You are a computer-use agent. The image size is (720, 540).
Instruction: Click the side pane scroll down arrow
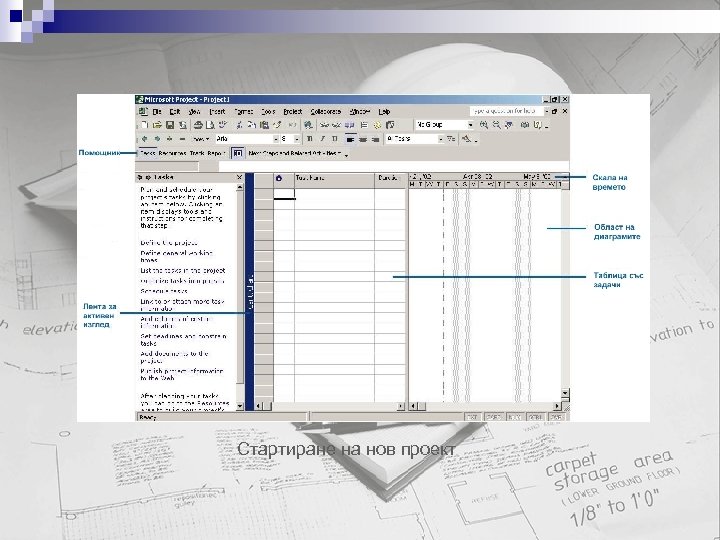[x=240, y=406]
